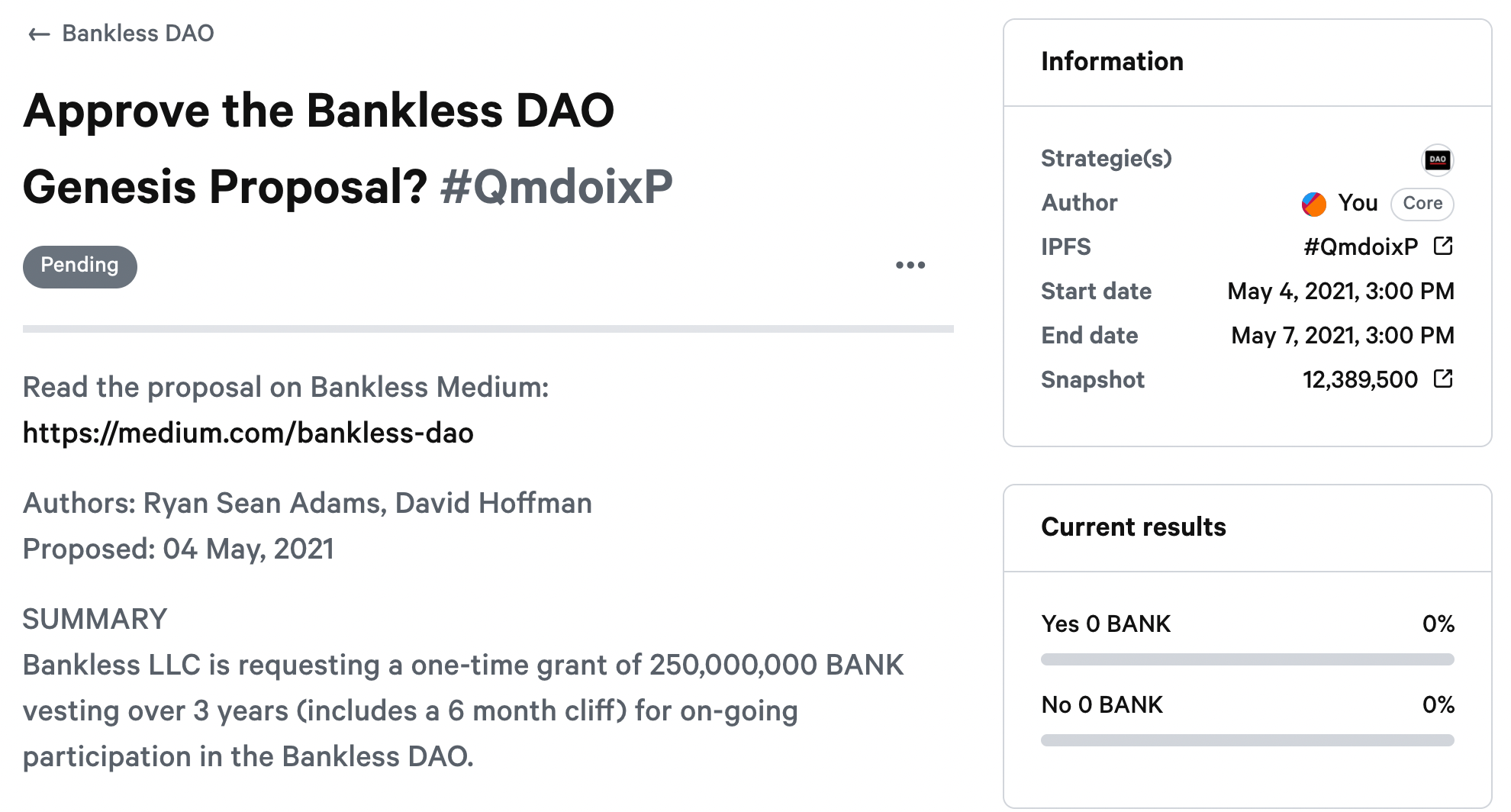Viewport: 1511px width, 812px height.
Task: Open the three-dots options menu
Action: (x=910, y=265)
